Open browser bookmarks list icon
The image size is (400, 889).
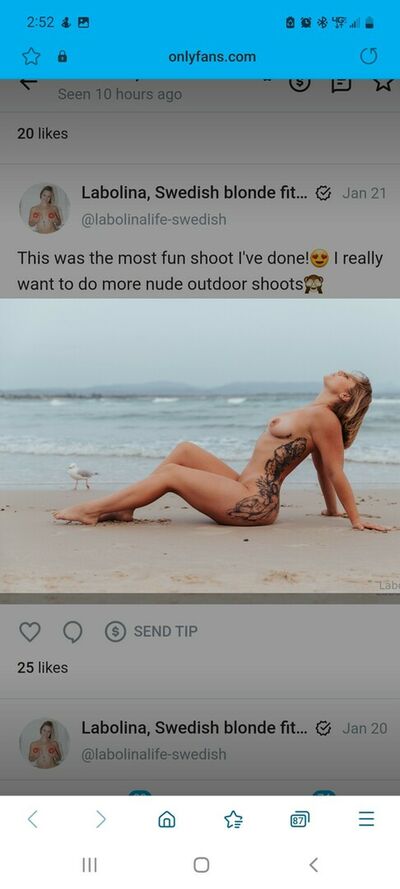[x=233, y=819]
